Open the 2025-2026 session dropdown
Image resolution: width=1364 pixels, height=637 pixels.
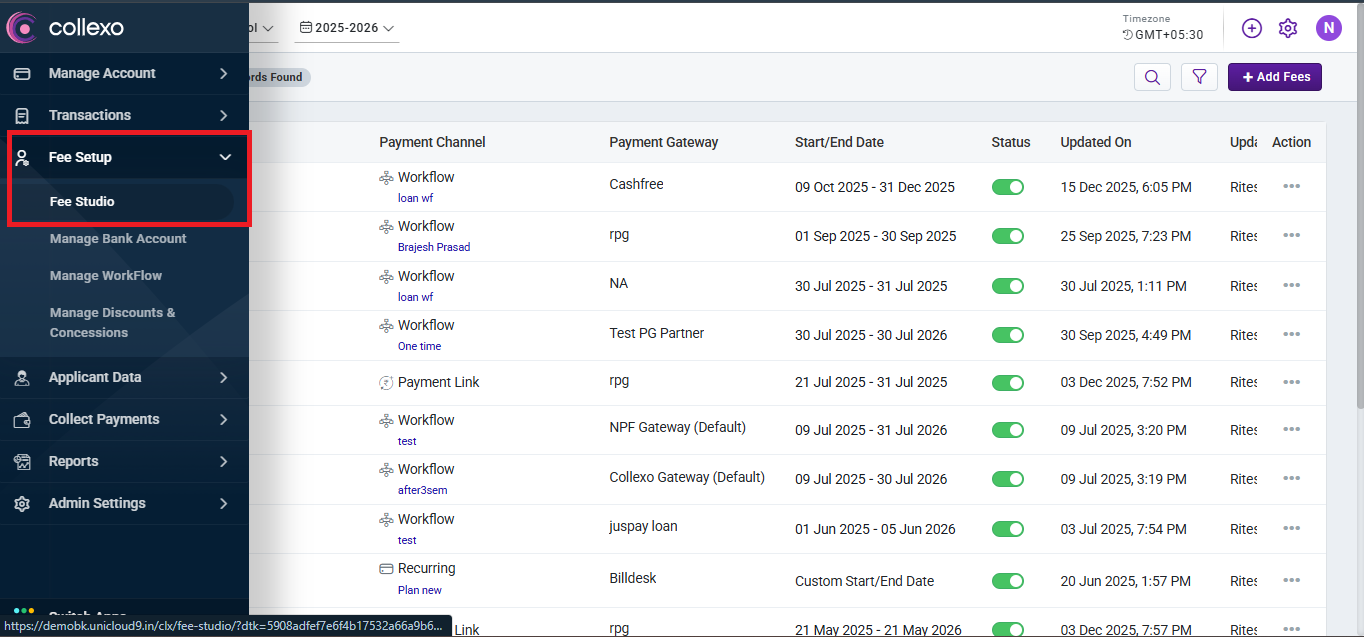(x=347, y=28)
